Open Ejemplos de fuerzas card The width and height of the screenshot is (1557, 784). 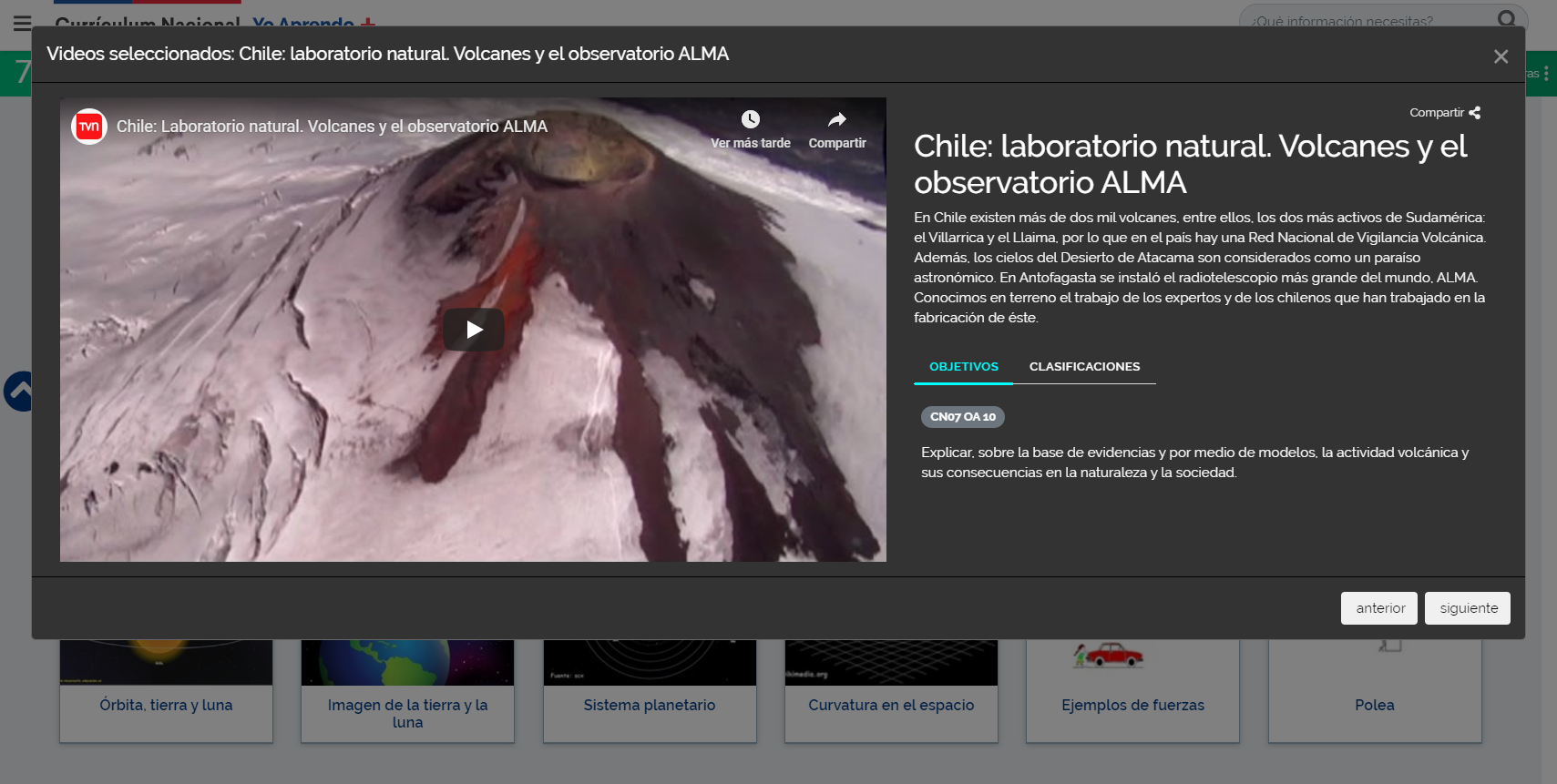(x=1132, y=691)
